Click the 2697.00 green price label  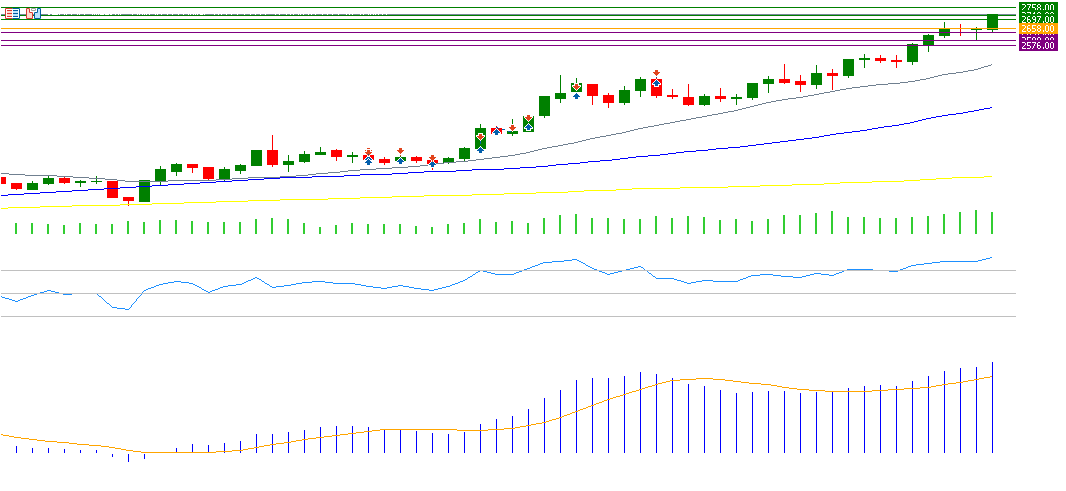point(1037,19)
